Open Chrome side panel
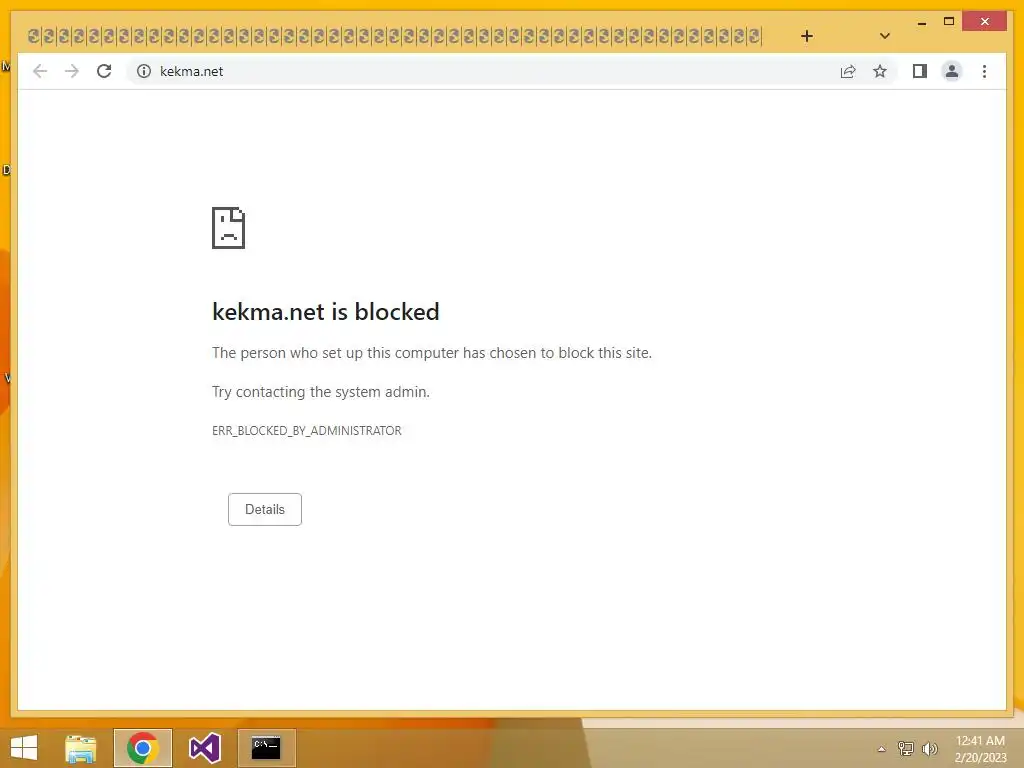The height and width of the screenshot is (768, 1024). [x=920, y=71]
